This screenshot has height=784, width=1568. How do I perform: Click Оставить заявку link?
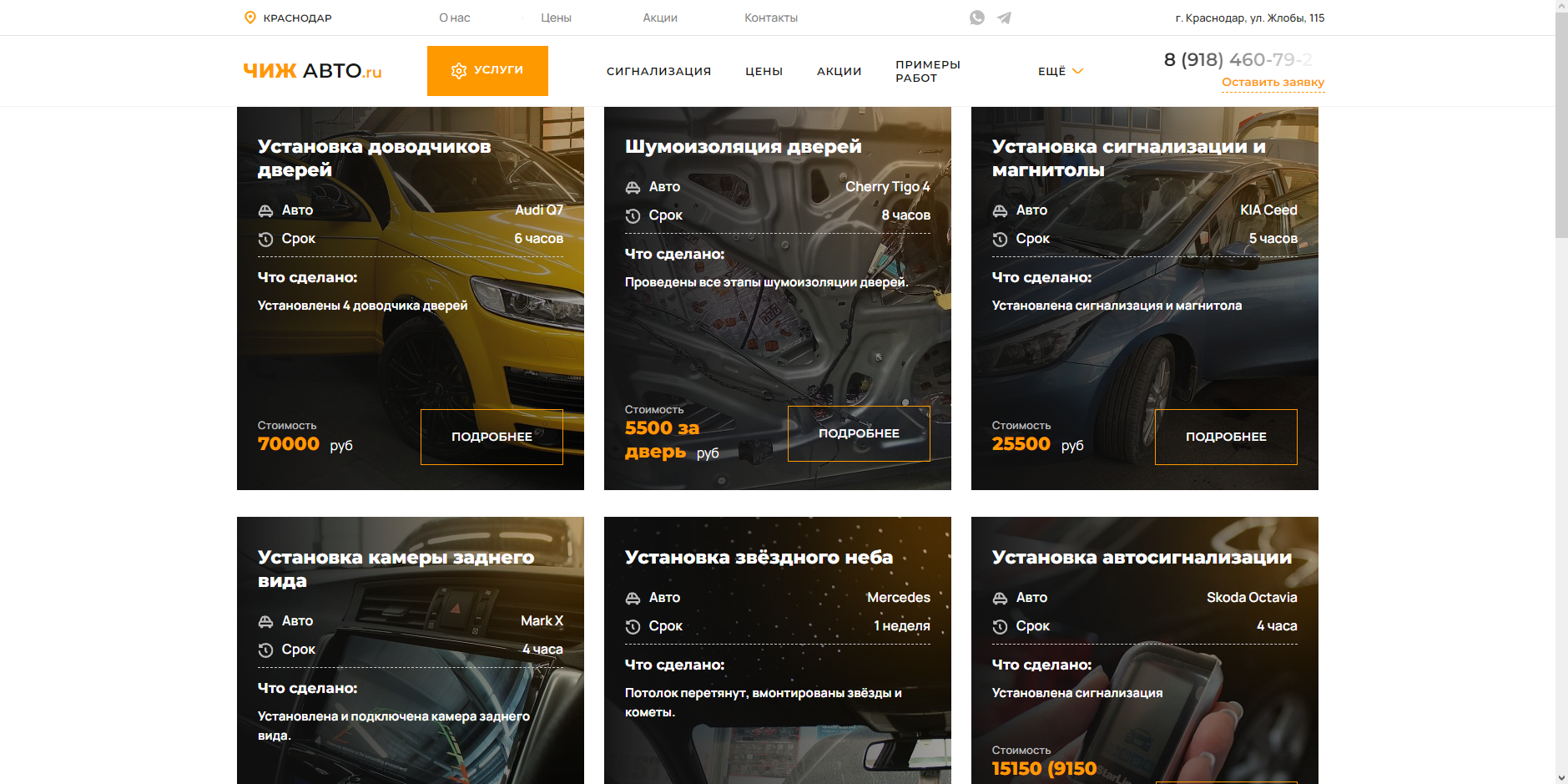tap(1273, 82)
